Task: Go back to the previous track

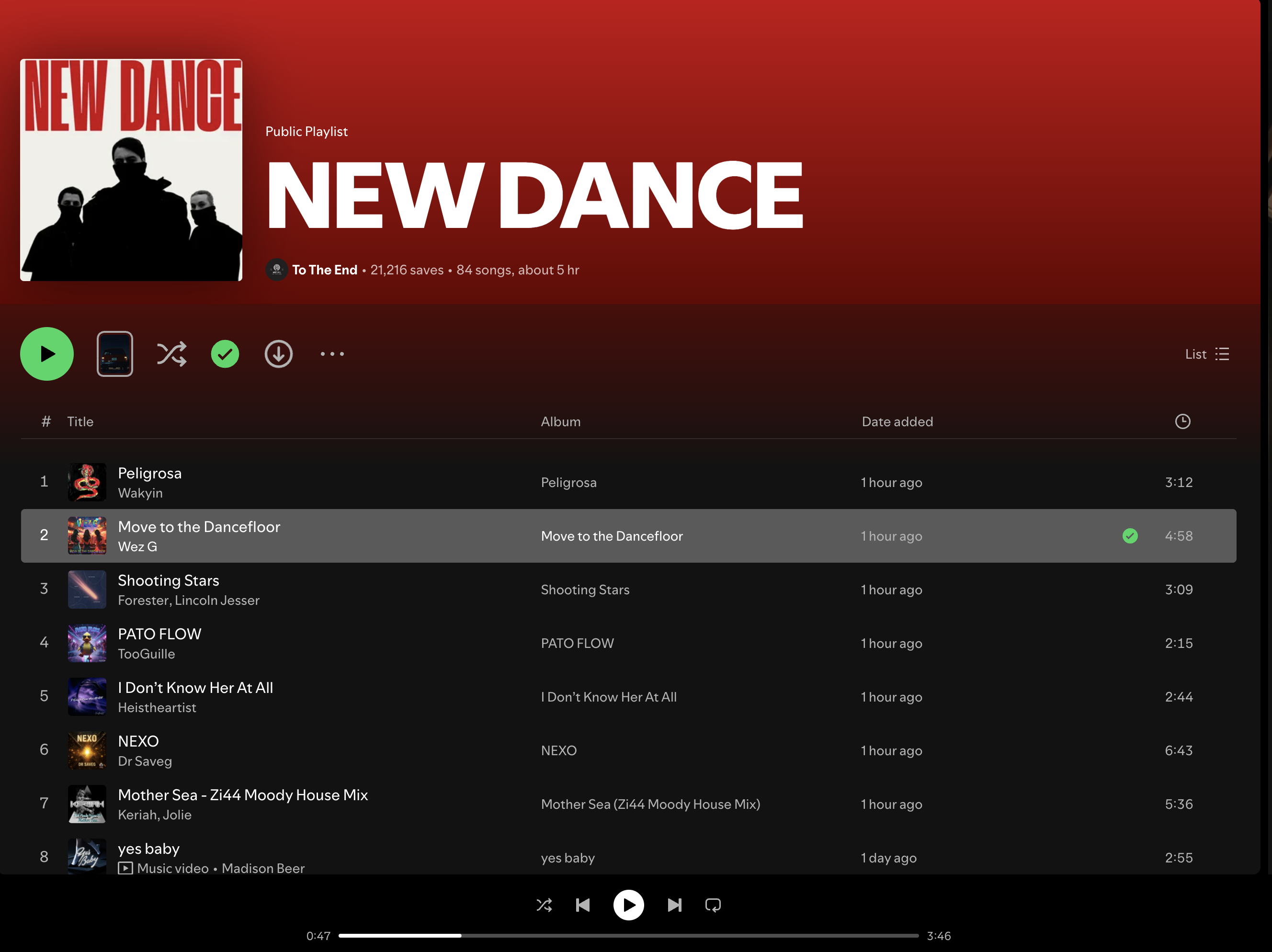Action: pyautogui.click(x=582, y=905)
